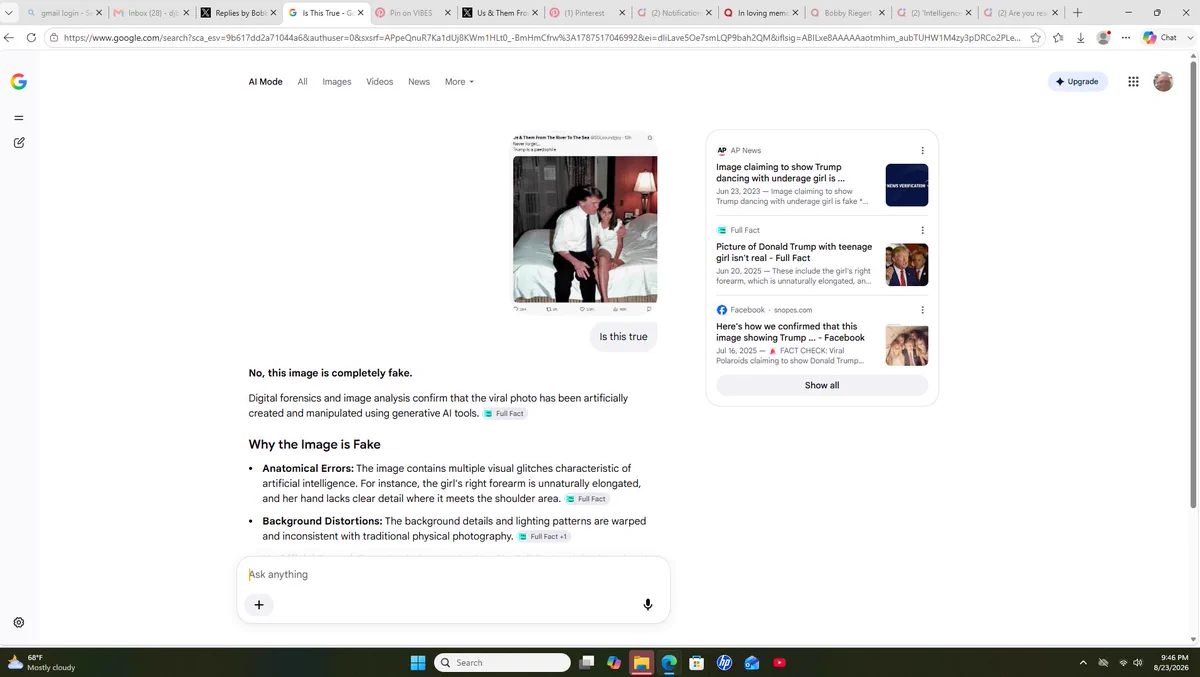Open Windows Start menu
Image resolution: width=1200 pixels, height=677 pixels.
click(418, 662)
